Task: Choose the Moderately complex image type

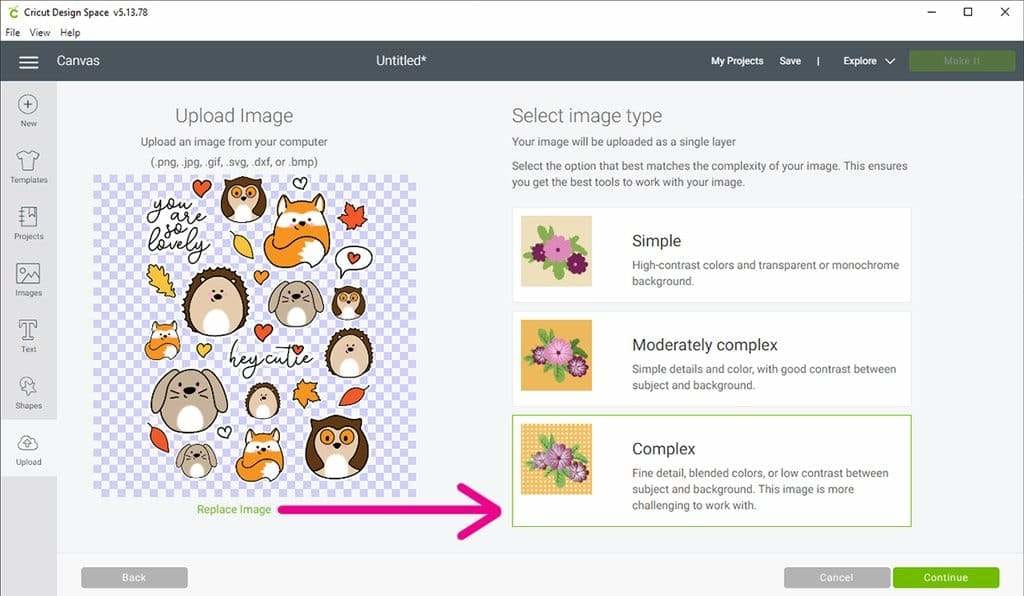Action: 711,358
